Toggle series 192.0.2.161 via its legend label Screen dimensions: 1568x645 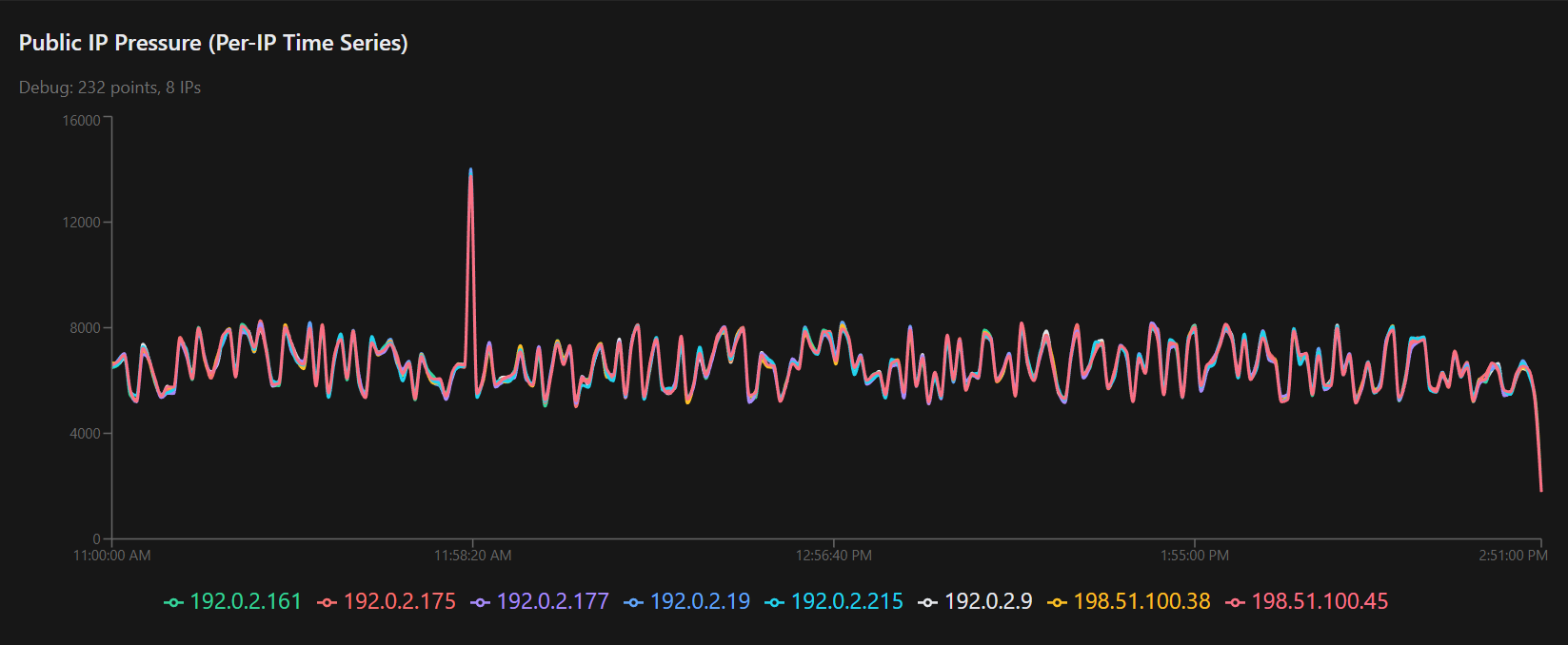(x=246, y=601)
